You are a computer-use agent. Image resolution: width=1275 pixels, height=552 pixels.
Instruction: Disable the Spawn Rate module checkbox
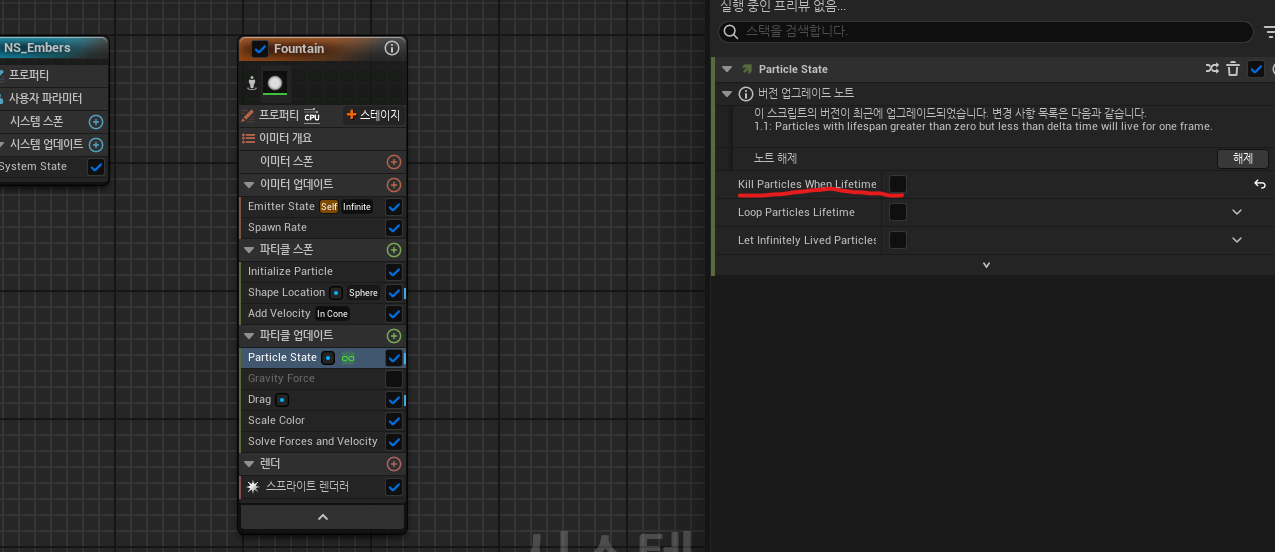click(x=394, y=228)
